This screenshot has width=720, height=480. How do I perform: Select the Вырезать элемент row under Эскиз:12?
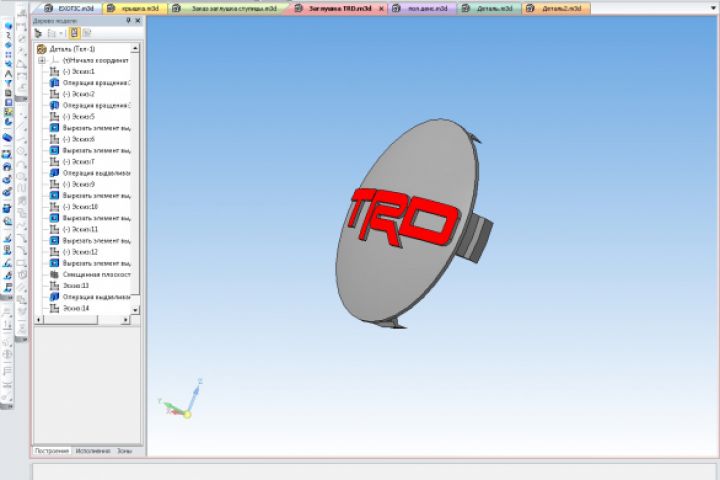click(x=90, y=263)
